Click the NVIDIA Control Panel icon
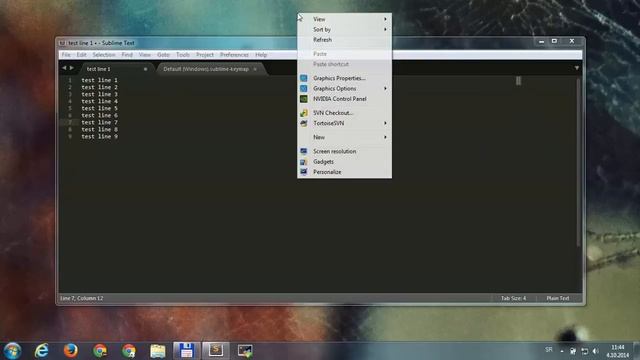This screenshot has width=640, height=360. pos(304,99)
